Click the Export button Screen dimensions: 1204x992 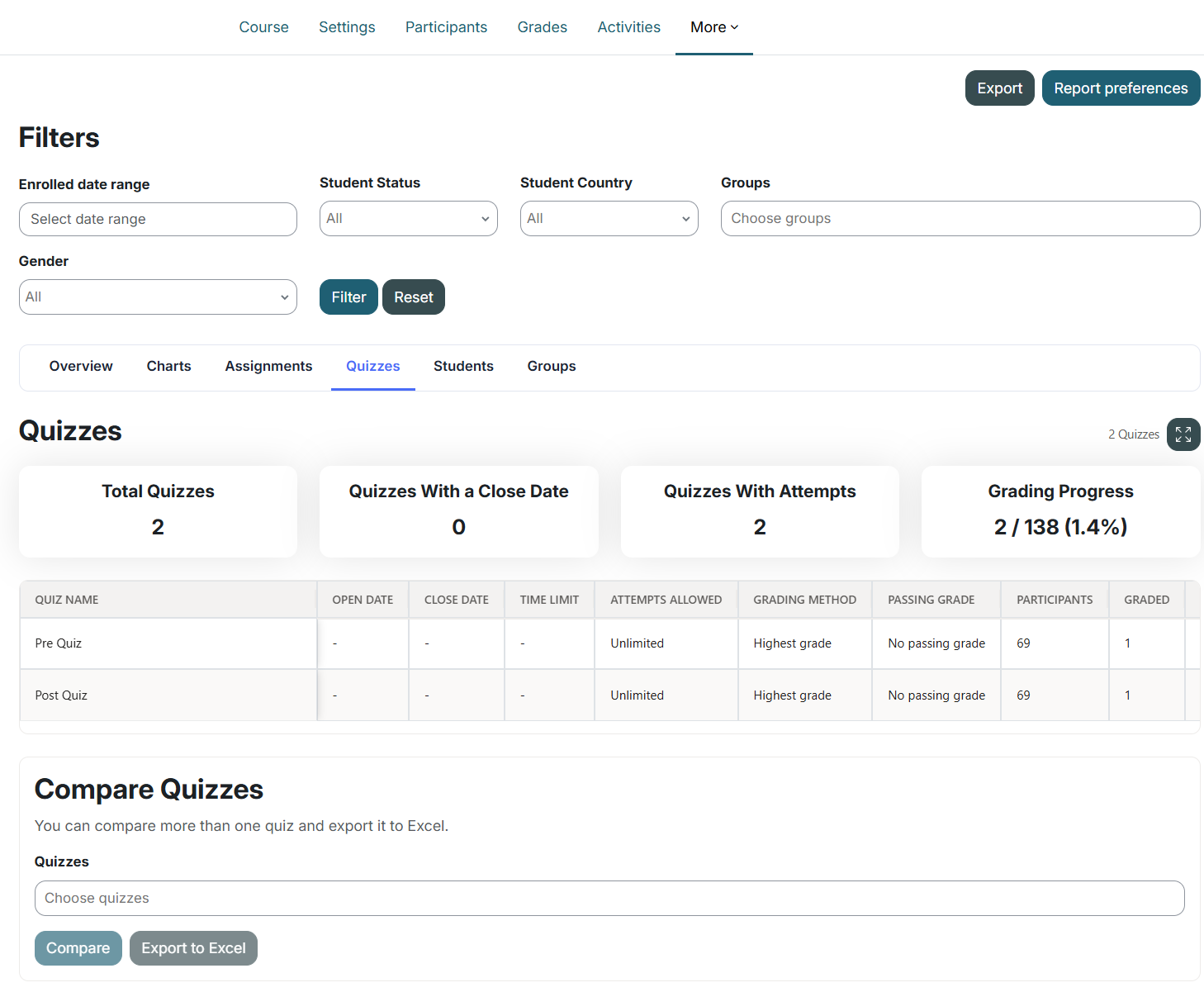point(1000,88)
